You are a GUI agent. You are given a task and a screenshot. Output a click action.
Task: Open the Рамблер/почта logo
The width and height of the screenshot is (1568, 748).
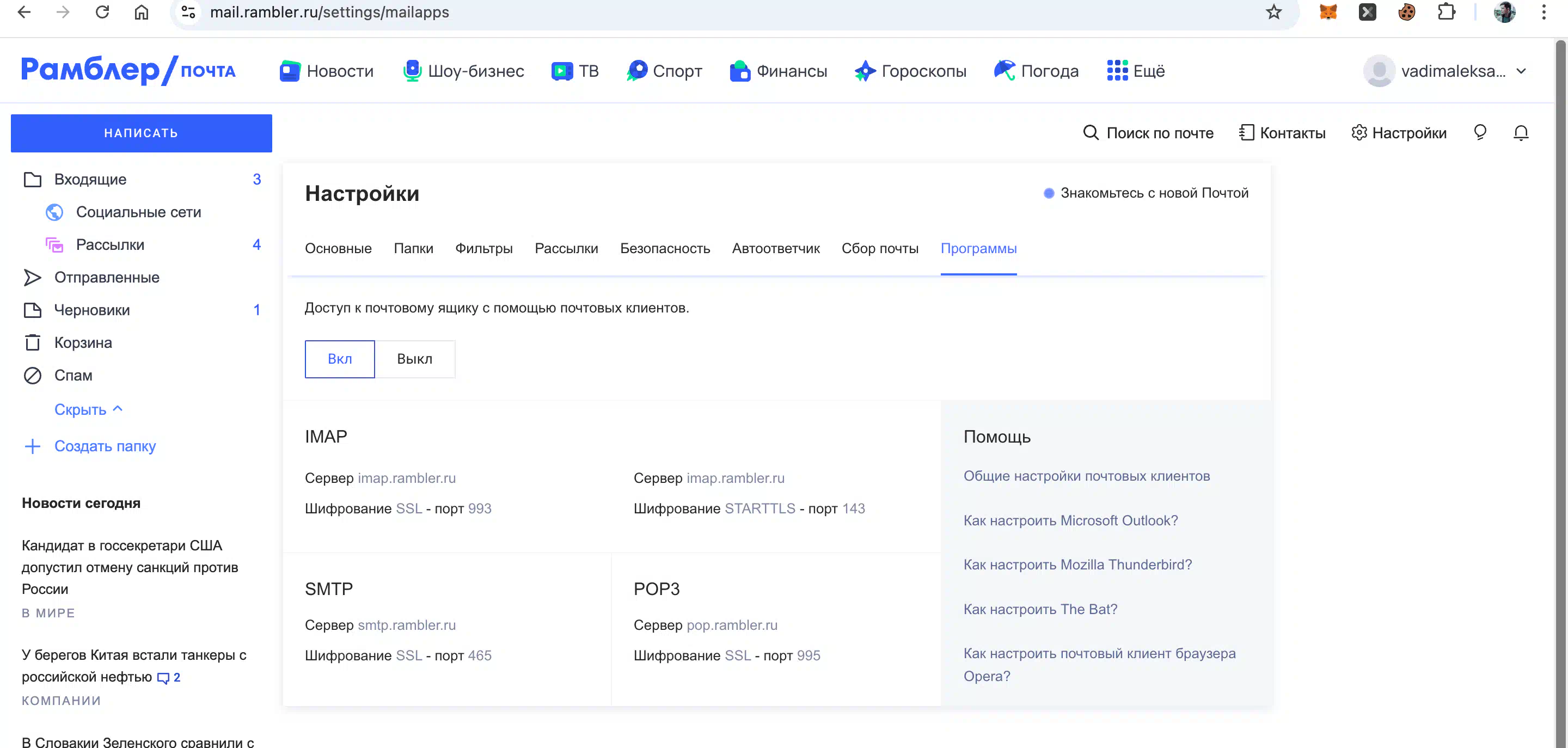(128, 71)
